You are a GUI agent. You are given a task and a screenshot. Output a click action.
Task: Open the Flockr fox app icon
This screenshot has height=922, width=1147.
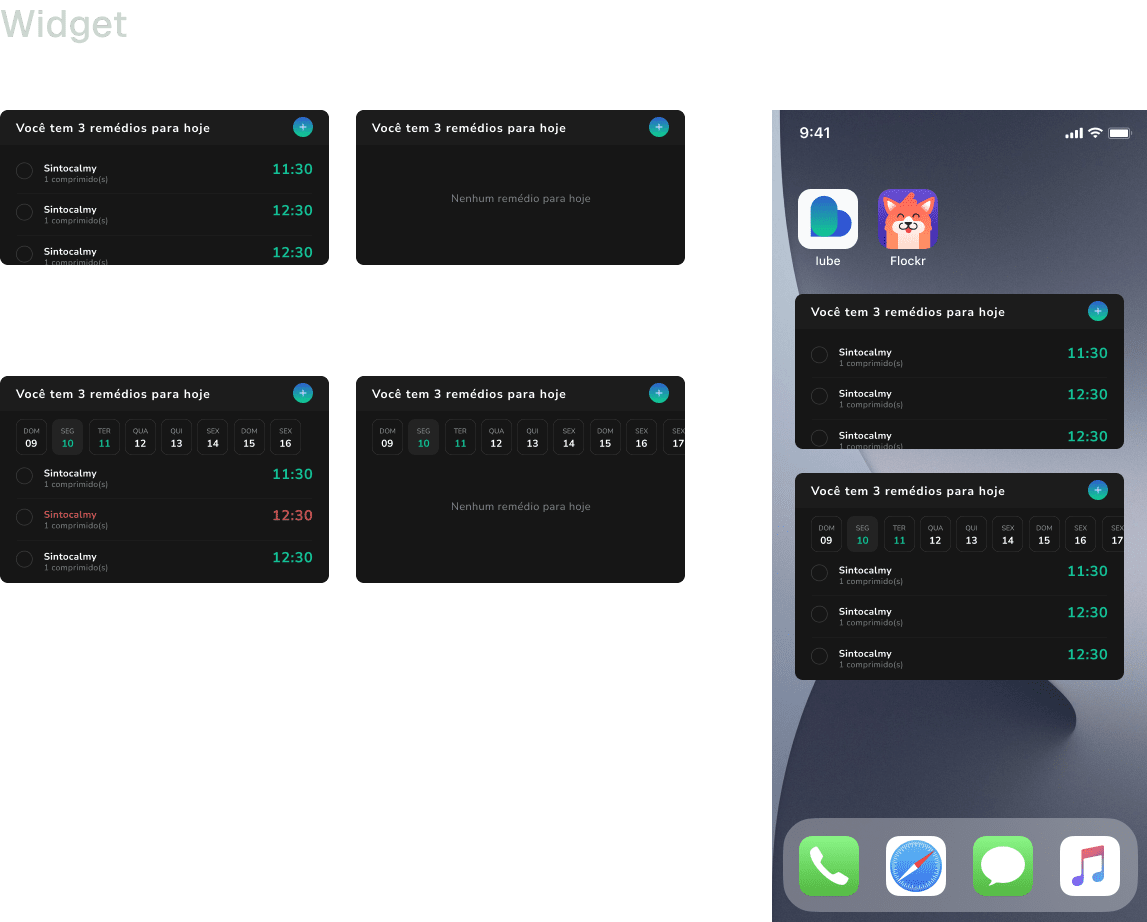coord(907,219)
